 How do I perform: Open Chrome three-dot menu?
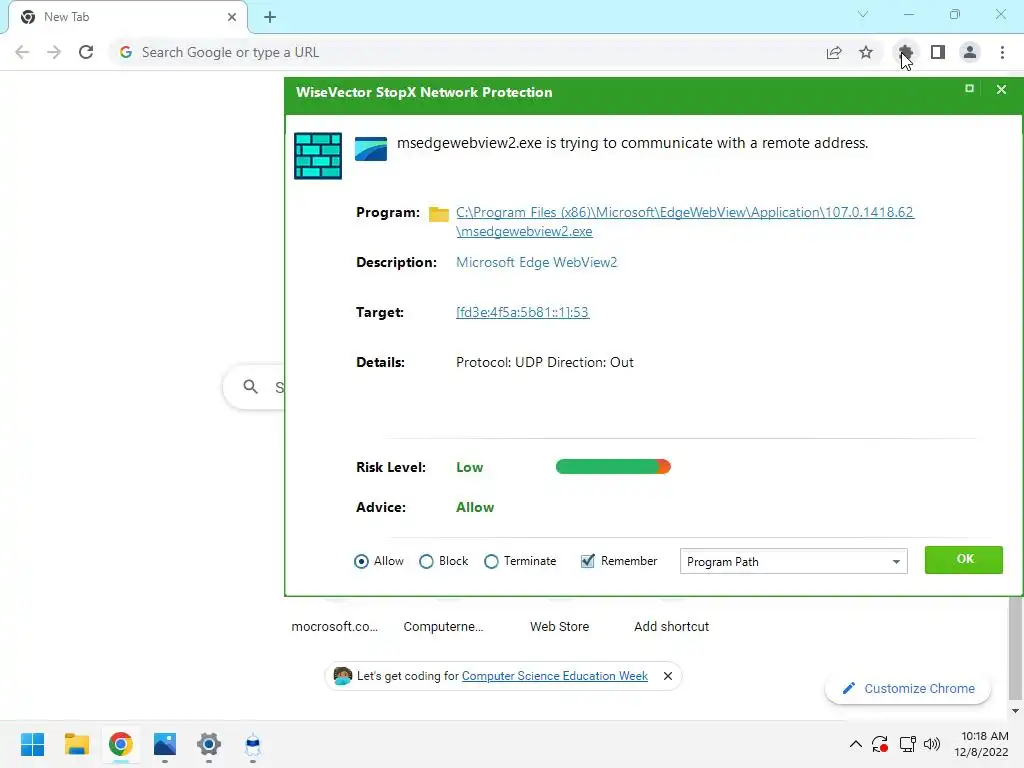point(1002,52)
